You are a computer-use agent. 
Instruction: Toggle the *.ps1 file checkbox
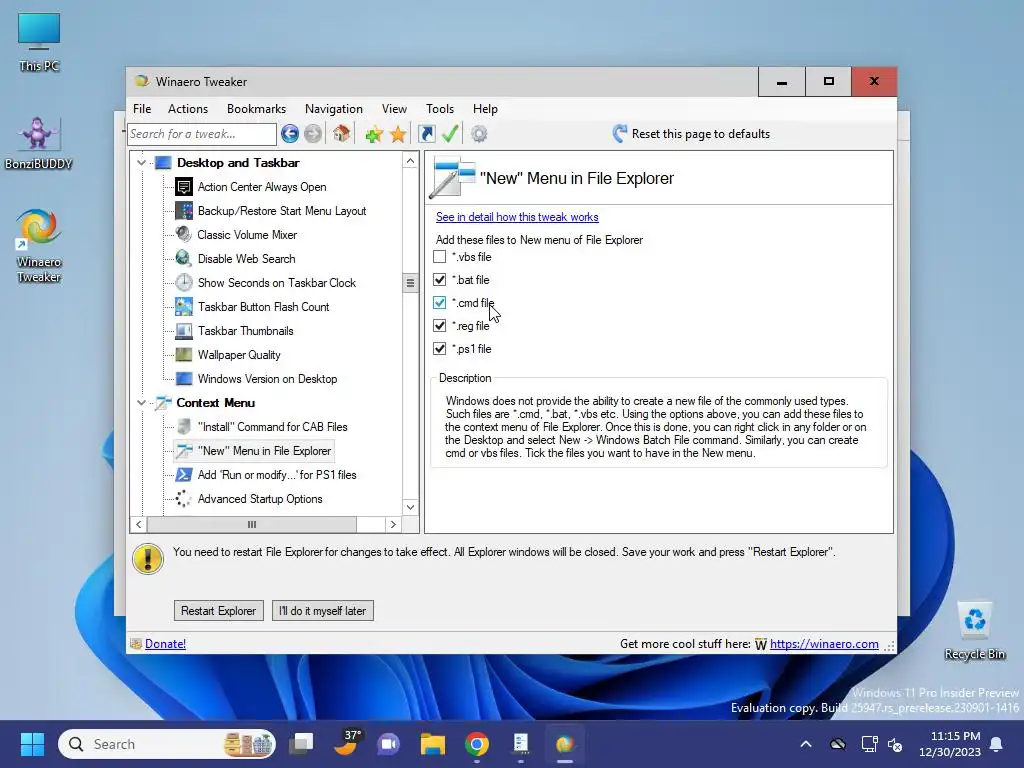(x=440, y=349)
